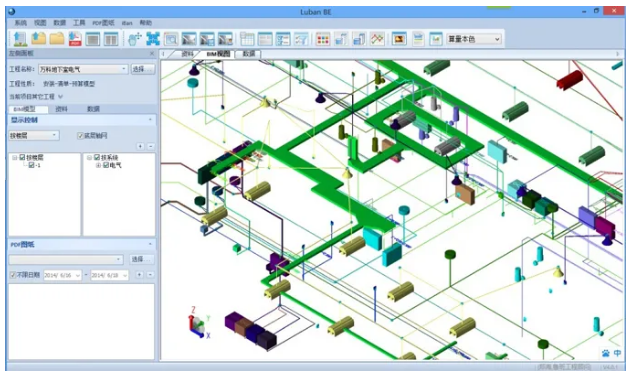Image resolution: width=631 pixels, height=374 pixels.
Task: Click the checklist window icon
Action: point(283,39)
